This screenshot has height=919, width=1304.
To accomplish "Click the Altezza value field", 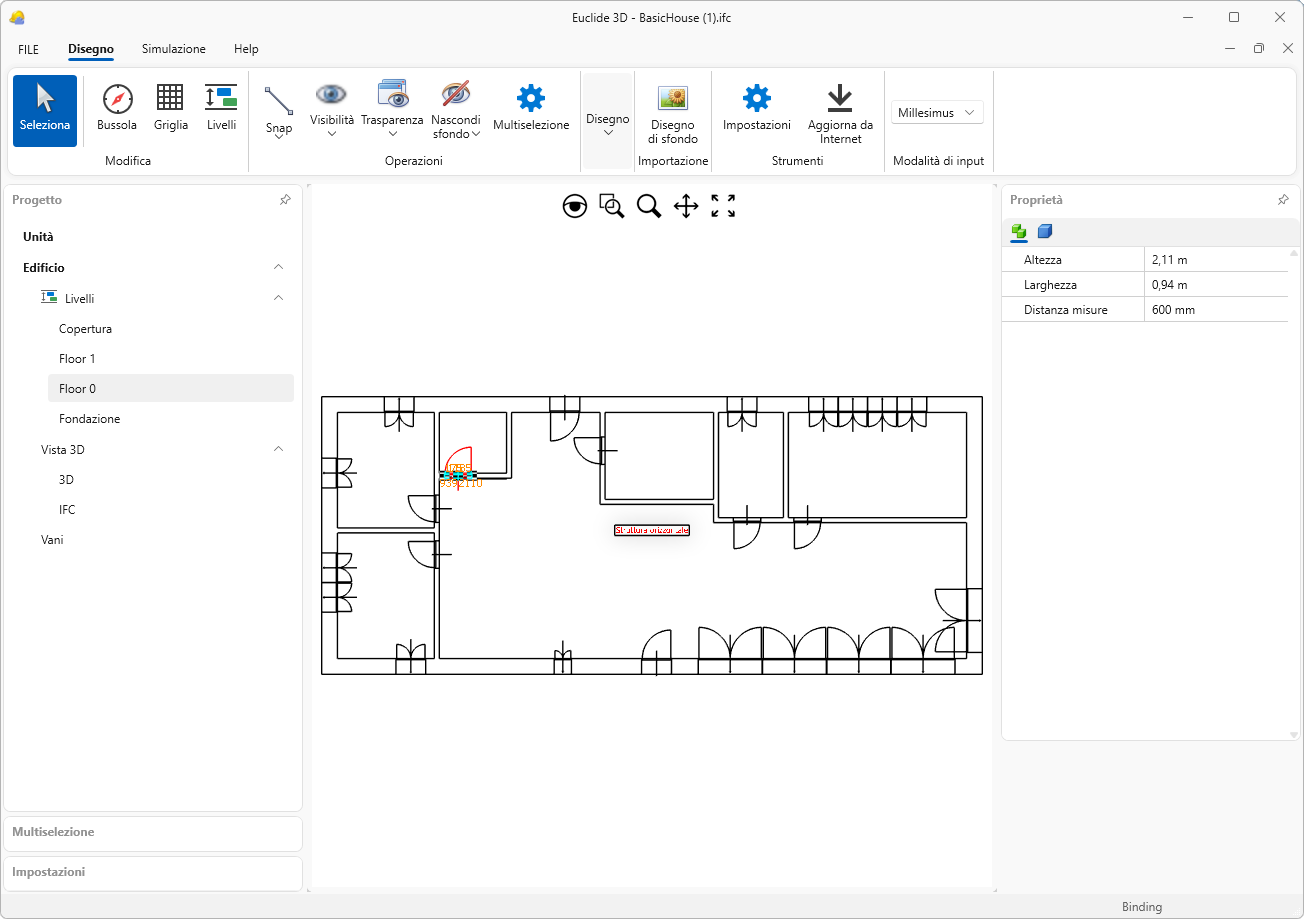I will click(1215, 260).
